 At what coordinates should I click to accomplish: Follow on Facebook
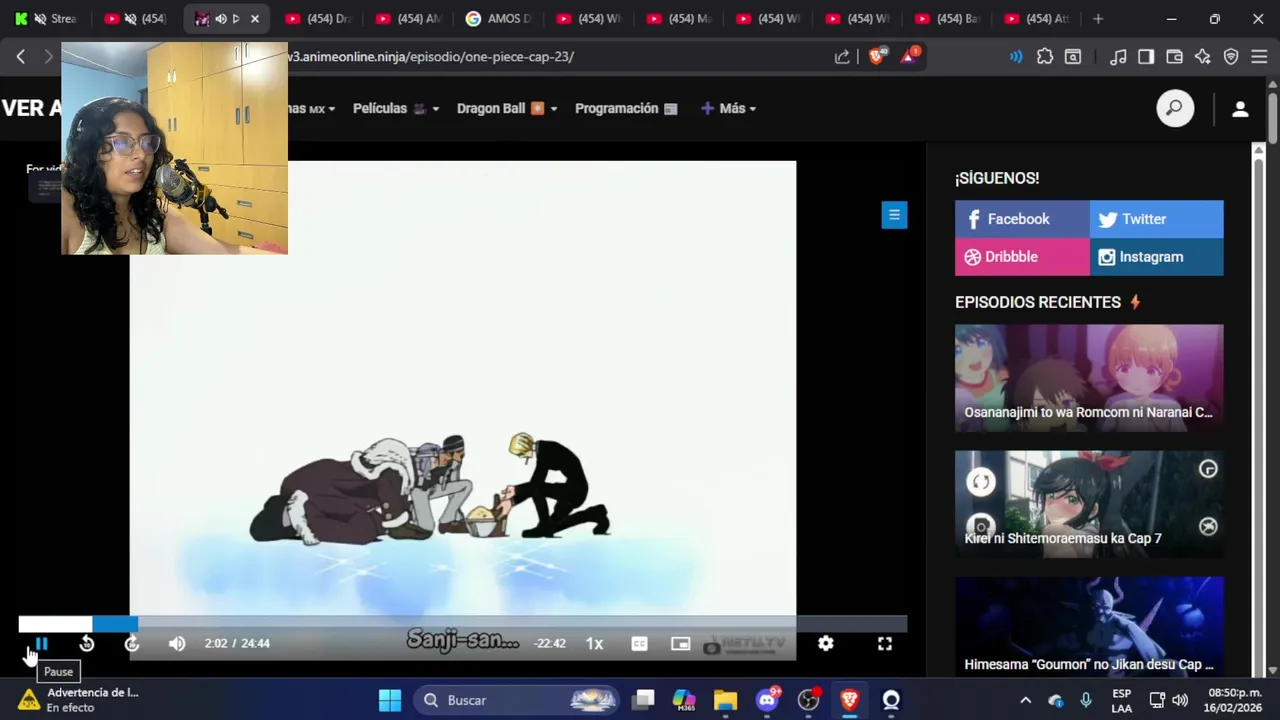click(1022, 219)
